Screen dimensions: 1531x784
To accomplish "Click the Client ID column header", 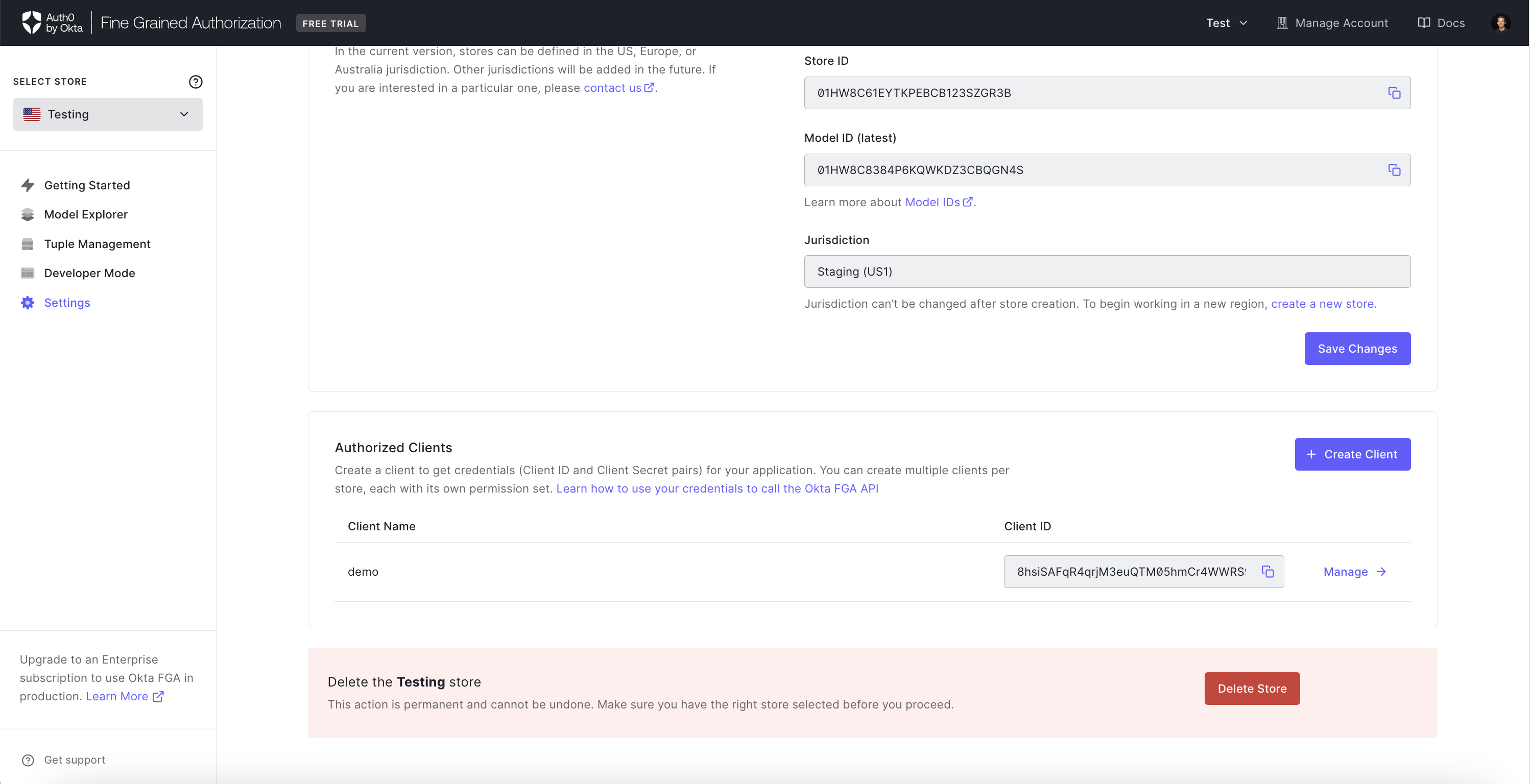I will point(1027,526).
